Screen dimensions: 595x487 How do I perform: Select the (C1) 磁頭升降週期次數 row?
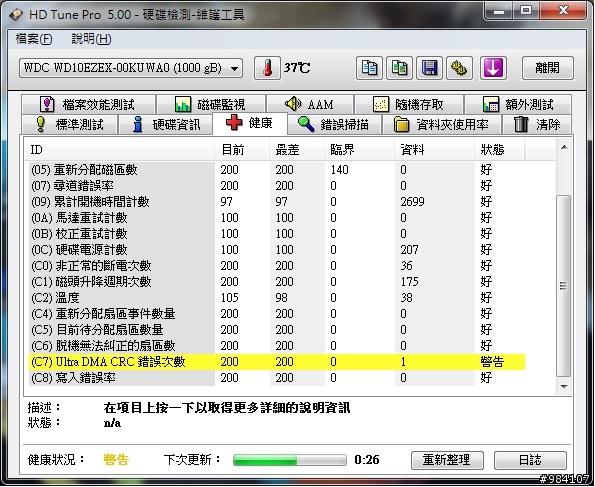tap(277, 281)
